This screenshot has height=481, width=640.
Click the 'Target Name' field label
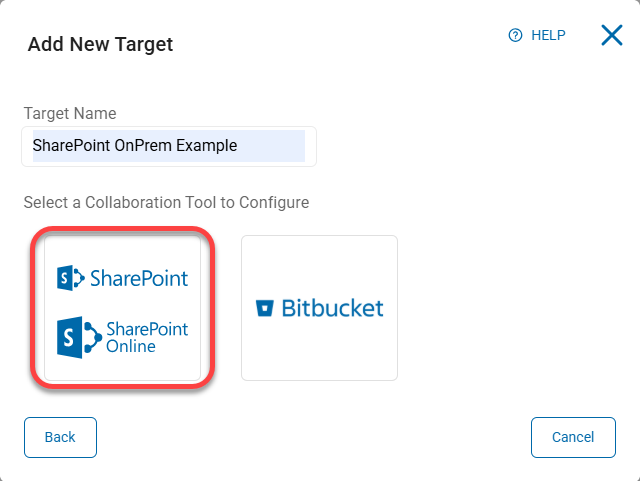[70, 114]
